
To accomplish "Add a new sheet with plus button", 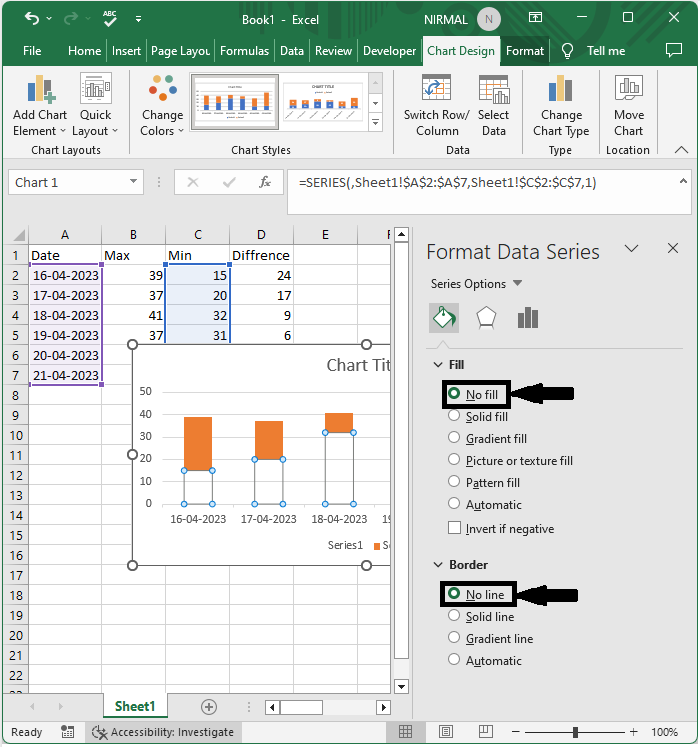I will click(x=209, y=707).
